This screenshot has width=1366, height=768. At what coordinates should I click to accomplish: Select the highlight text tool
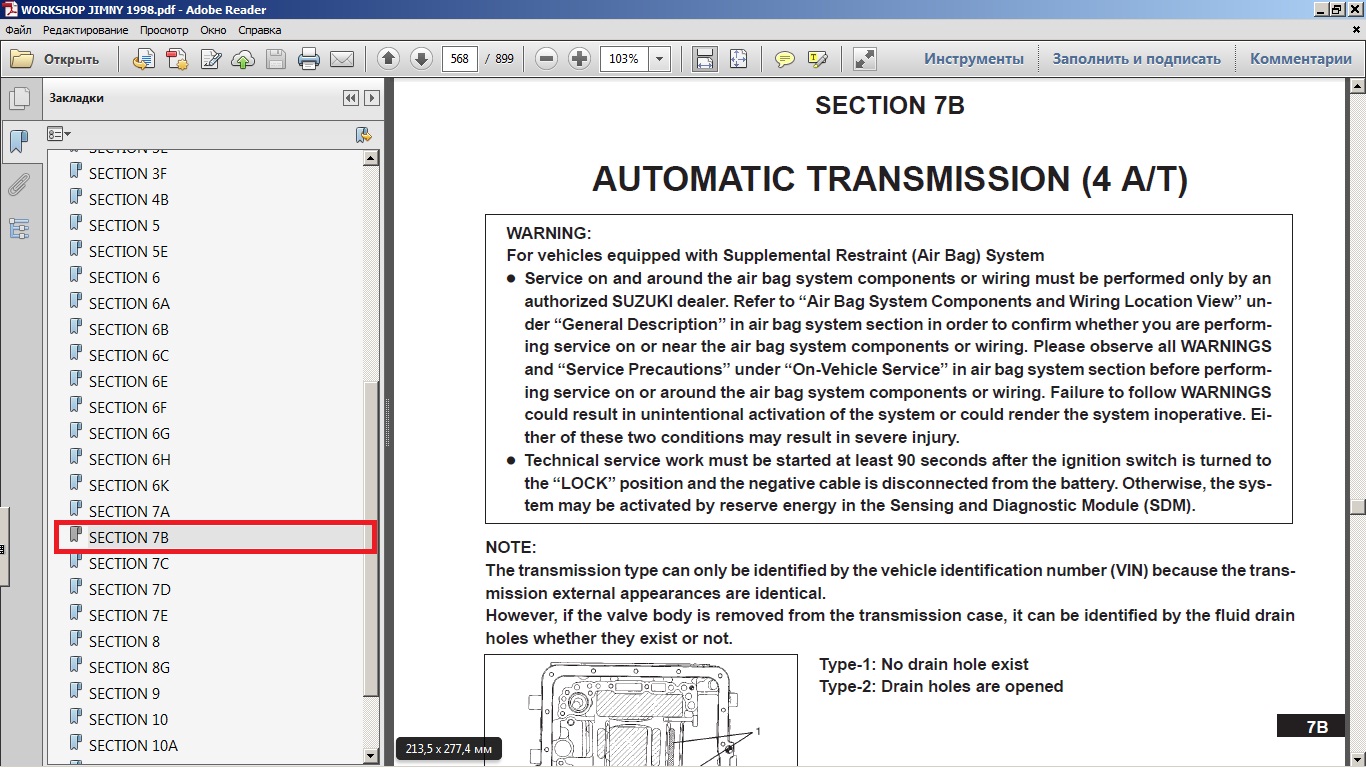817,59
